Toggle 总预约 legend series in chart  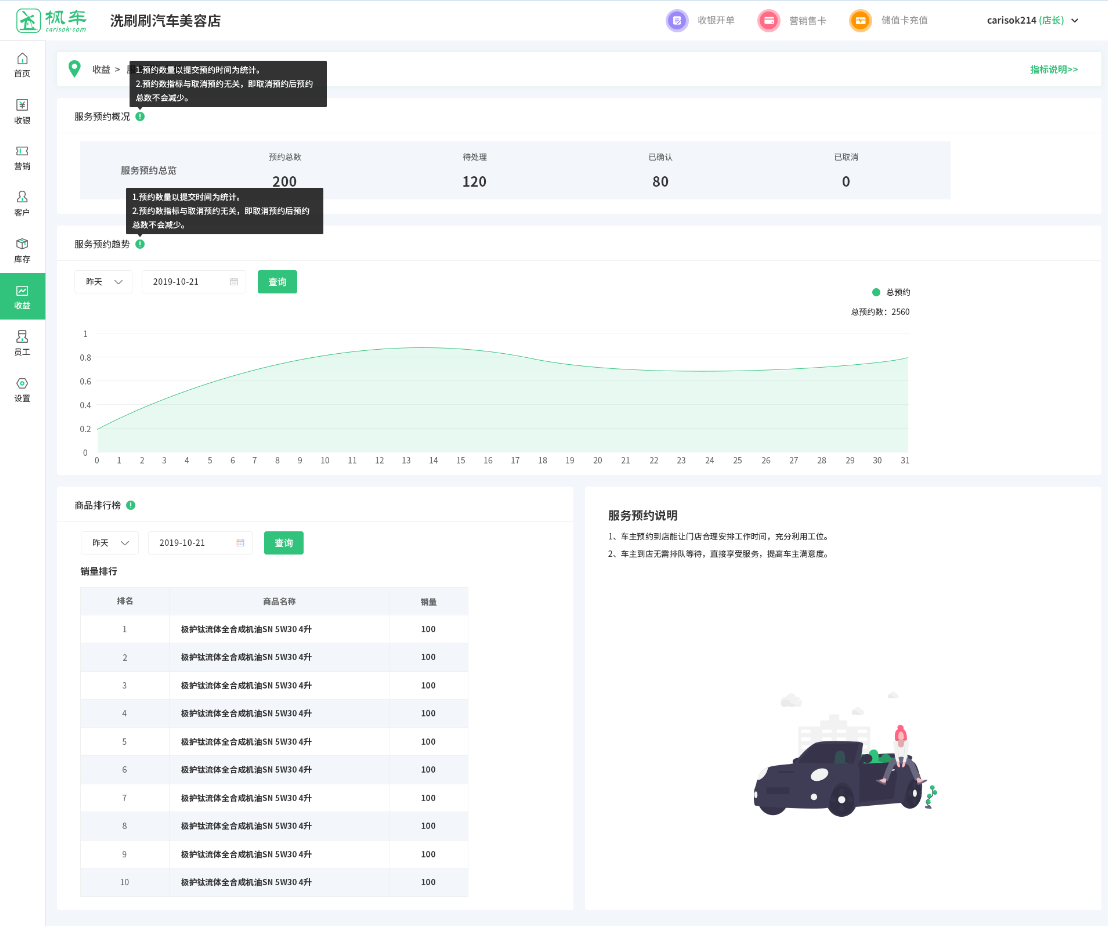coord(890,292)
